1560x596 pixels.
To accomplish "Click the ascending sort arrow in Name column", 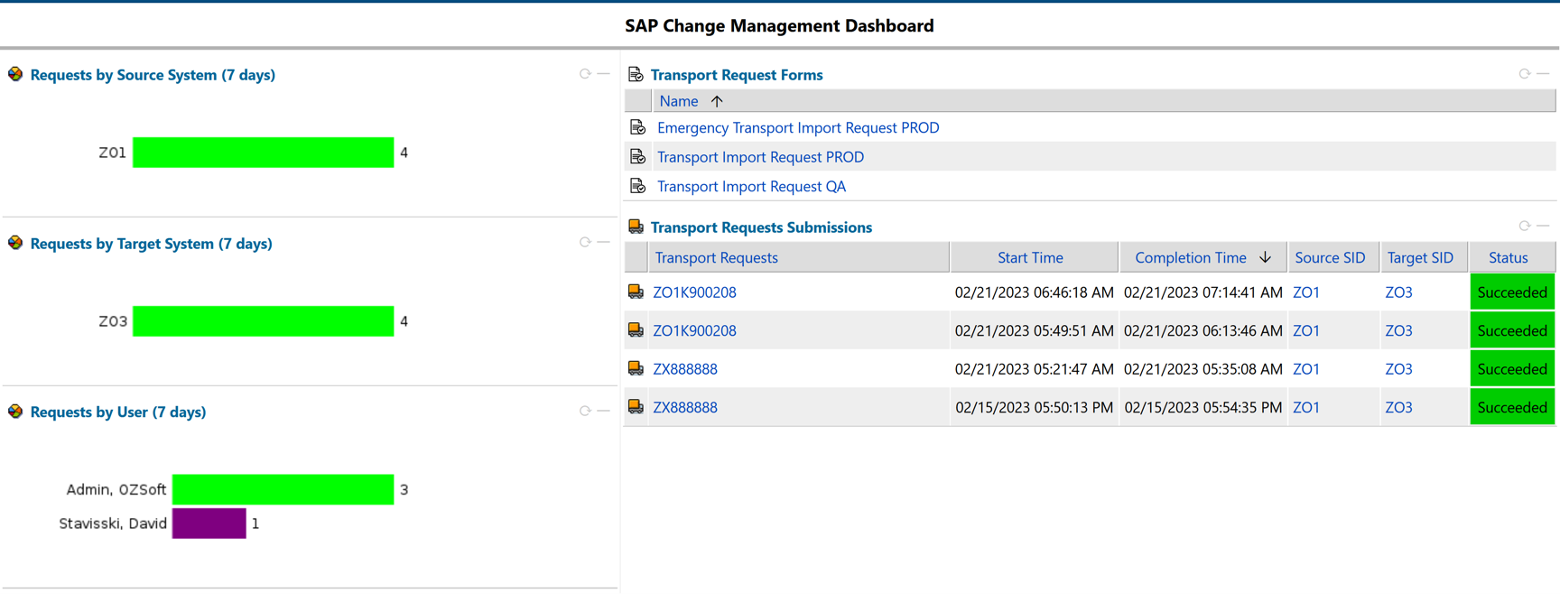I will coord(716,101).
